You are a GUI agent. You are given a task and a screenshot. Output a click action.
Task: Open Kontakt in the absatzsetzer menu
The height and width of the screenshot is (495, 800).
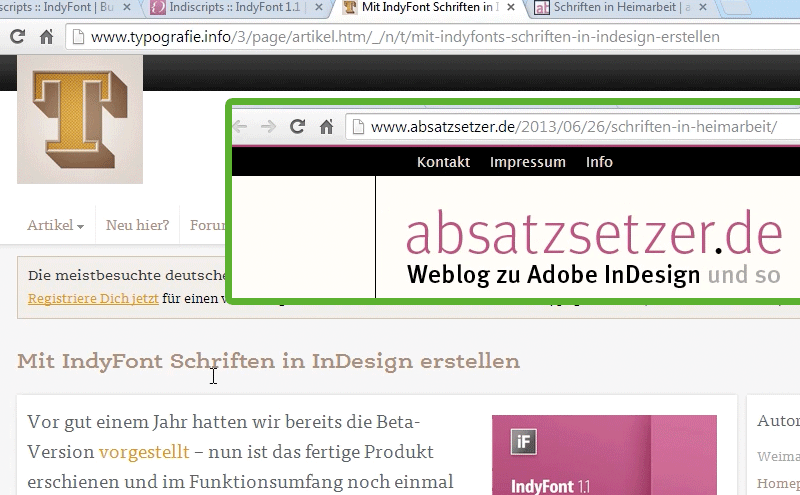click(443, 162)
